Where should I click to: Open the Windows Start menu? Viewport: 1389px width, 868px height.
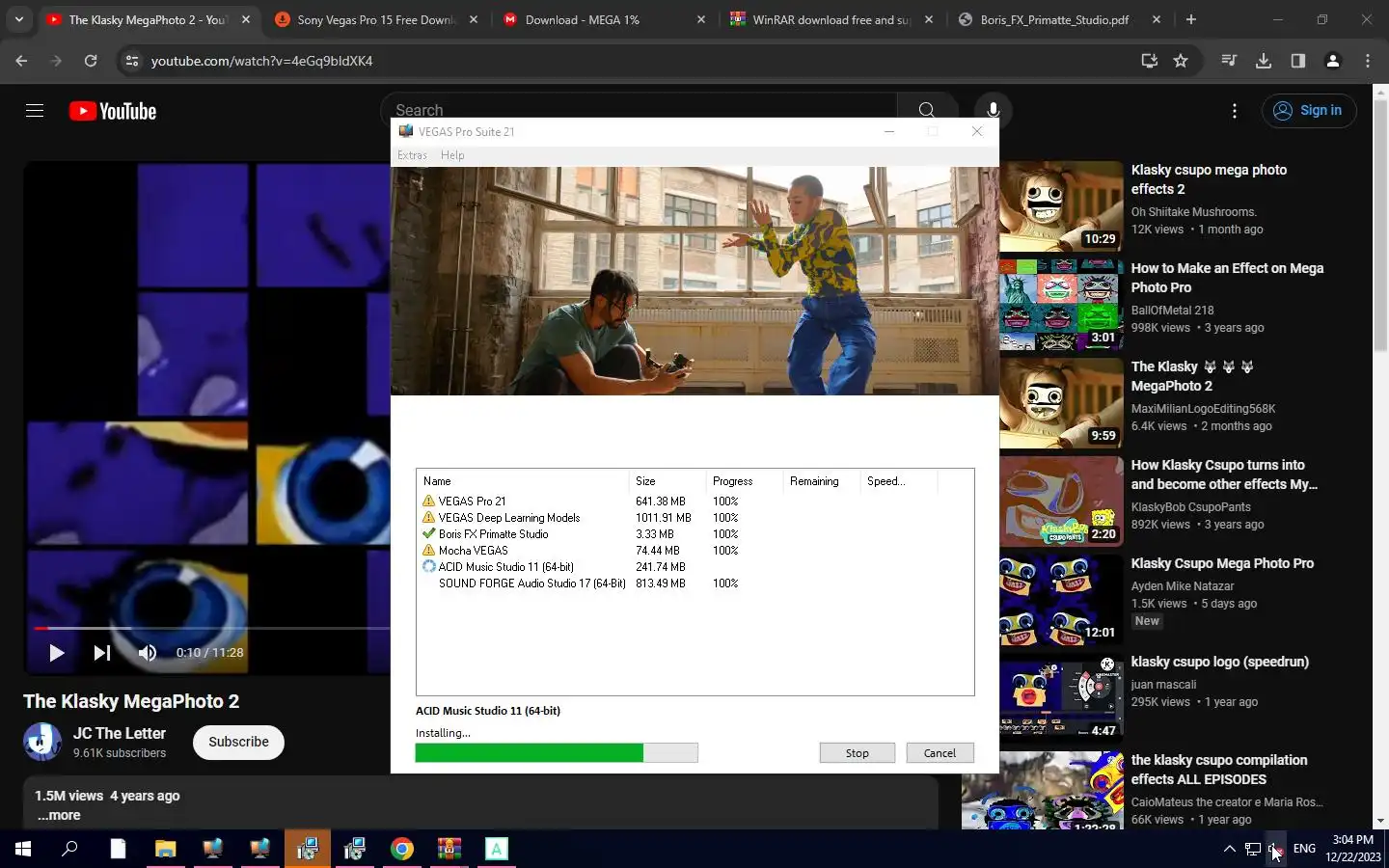[x=23, y=849]
